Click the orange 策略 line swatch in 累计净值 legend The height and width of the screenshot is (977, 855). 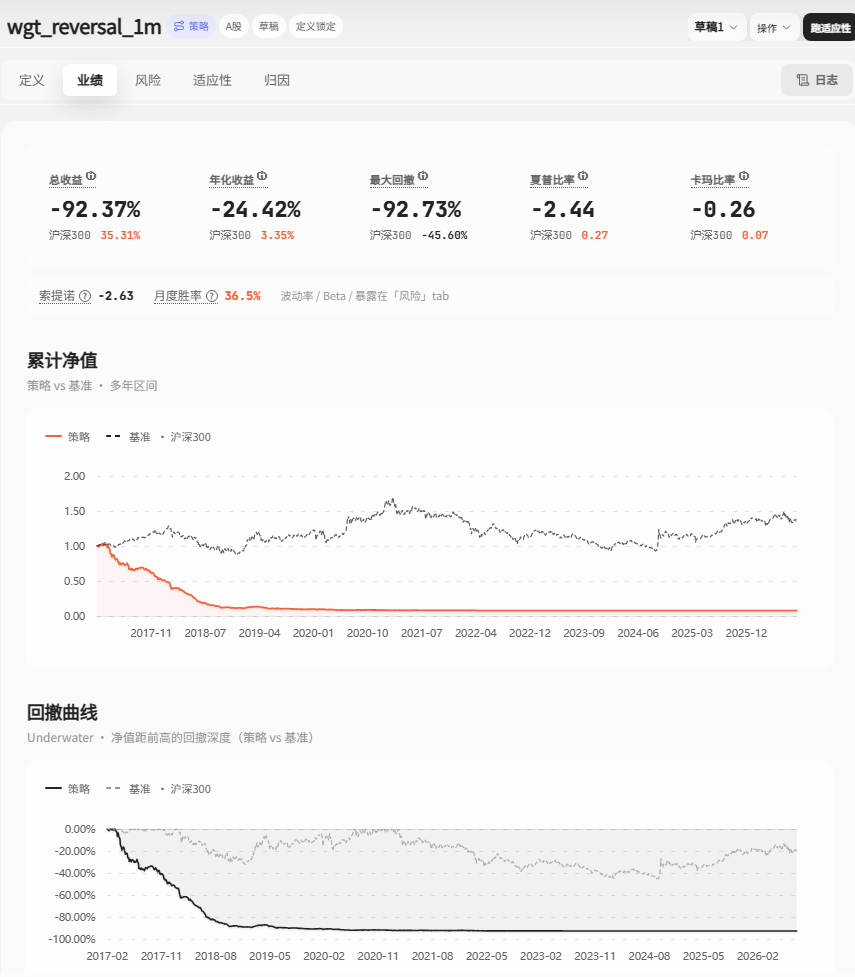[53, 437]
